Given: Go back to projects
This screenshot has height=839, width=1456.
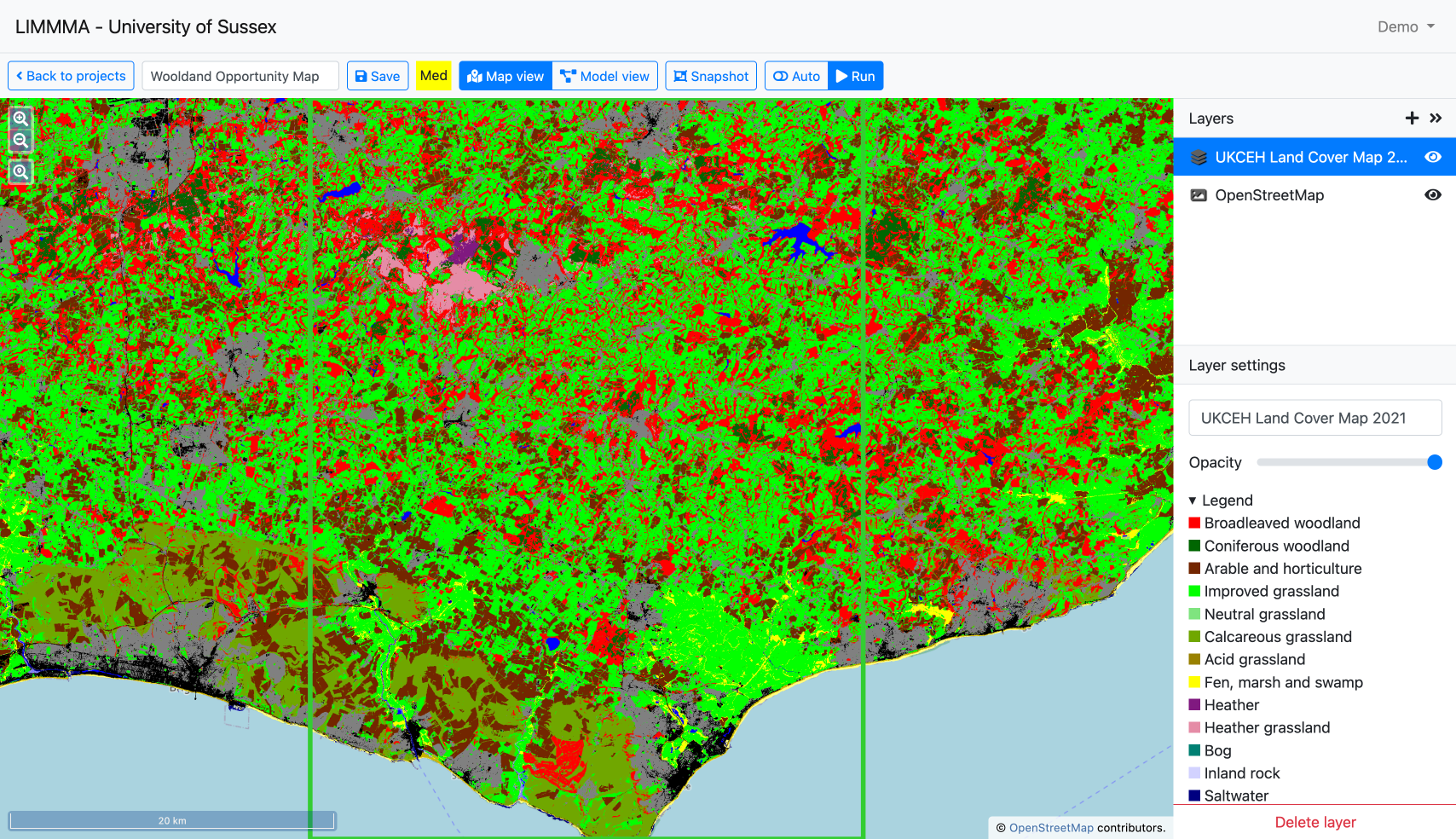Looking at the screenshot, I should [71, 76].
